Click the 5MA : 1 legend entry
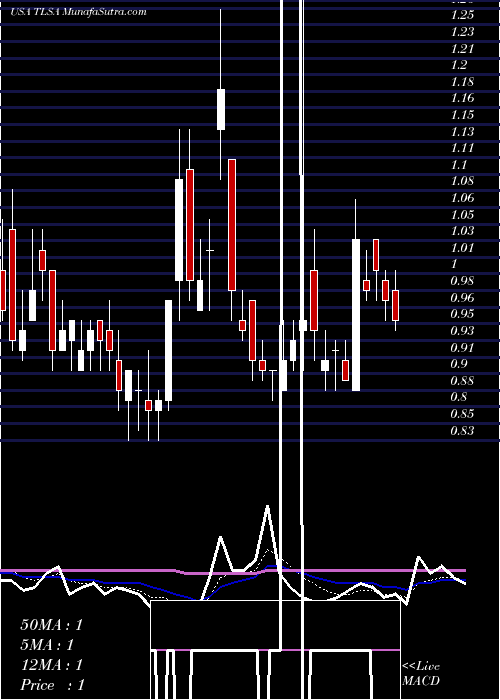This screenshot has height=700, width=500. tap(46, 645)
